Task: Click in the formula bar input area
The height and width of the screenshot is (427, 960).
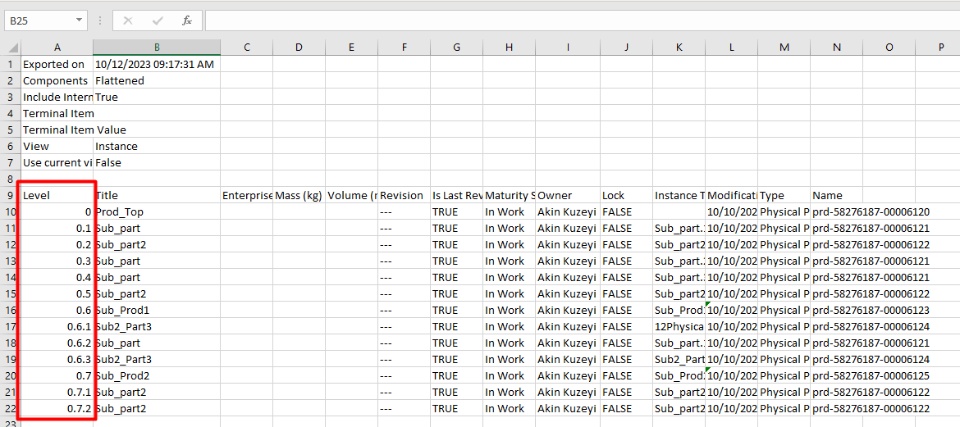Action: (580, 20)
